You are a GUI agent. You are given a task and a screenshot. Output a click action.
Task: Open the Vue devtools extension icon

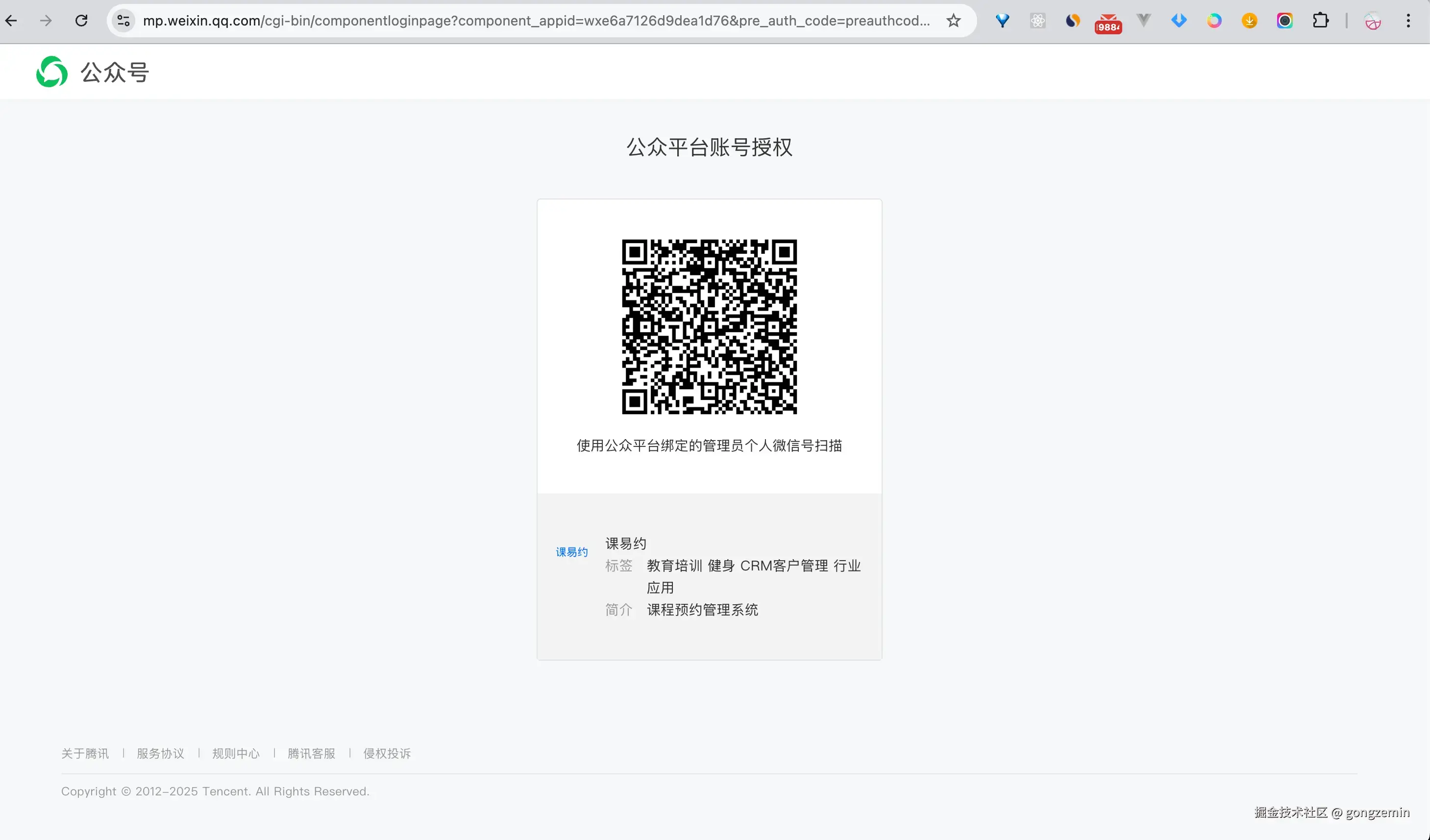coord(1143,21)
